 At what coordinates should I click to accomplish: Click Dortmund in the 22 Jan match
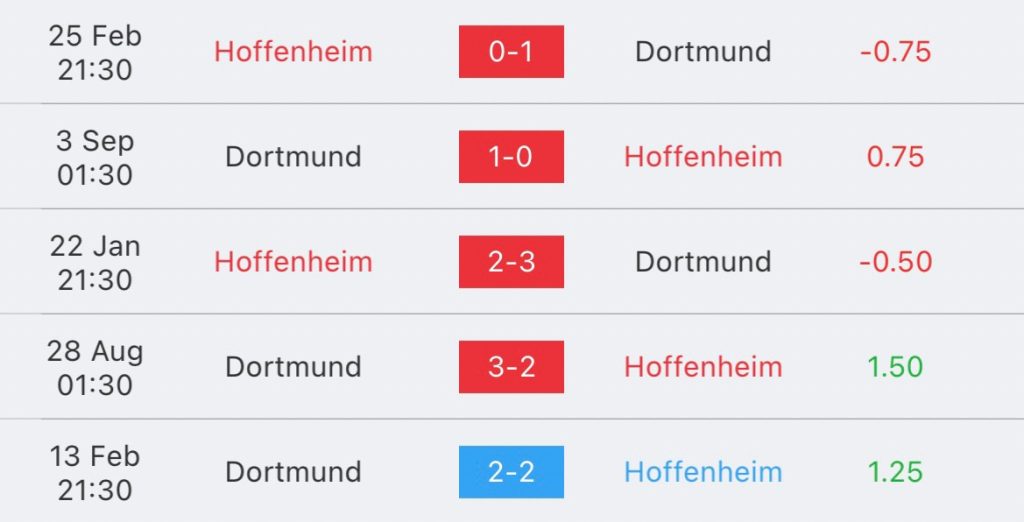click(x=703, y=262)
